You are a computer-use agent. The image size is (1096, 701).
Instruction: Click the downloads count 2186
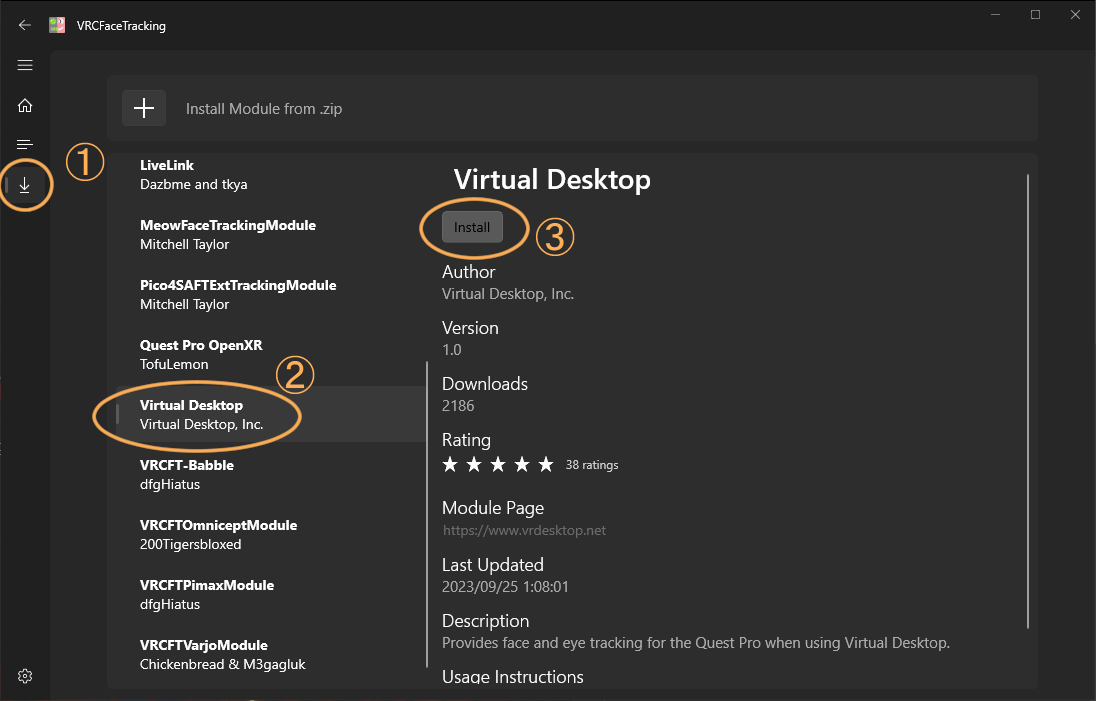click(458, 406)
